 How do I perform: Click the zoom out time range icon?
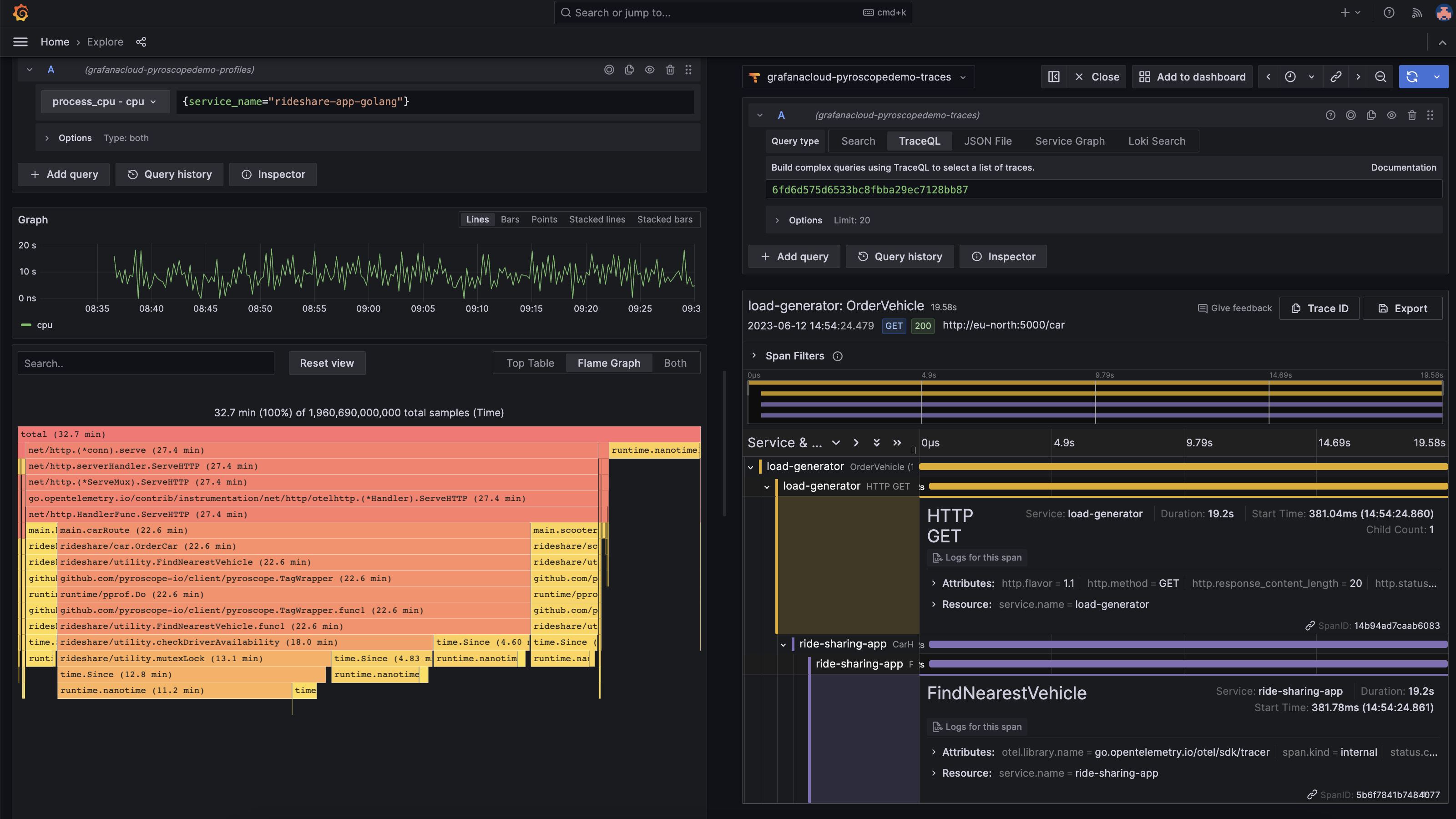pyautogui.click(x=1380, y=77)
